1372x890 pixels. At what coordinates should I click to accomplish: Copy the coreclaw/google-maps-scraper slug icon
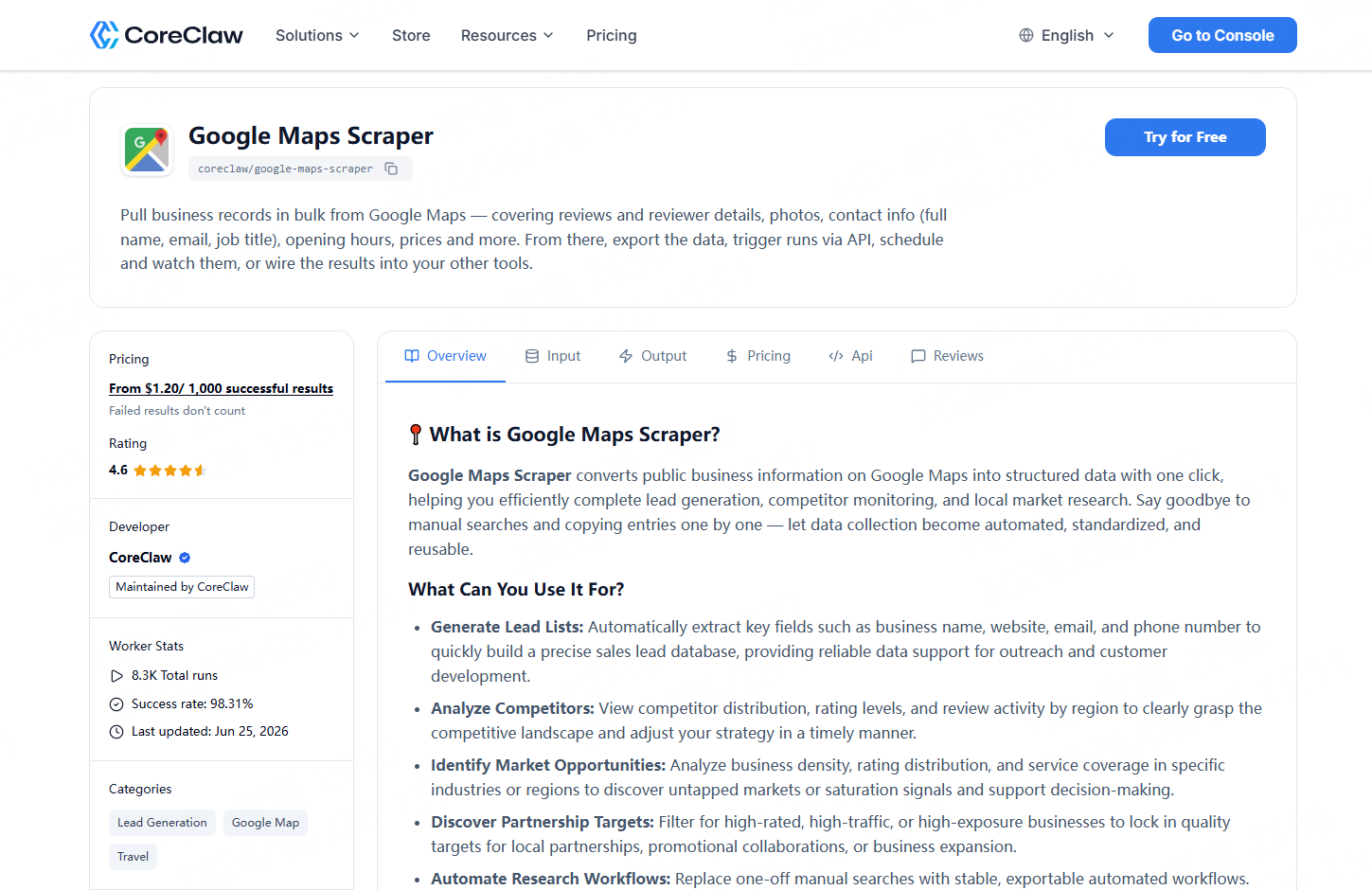pyautogui.click(x=391, y=169)
